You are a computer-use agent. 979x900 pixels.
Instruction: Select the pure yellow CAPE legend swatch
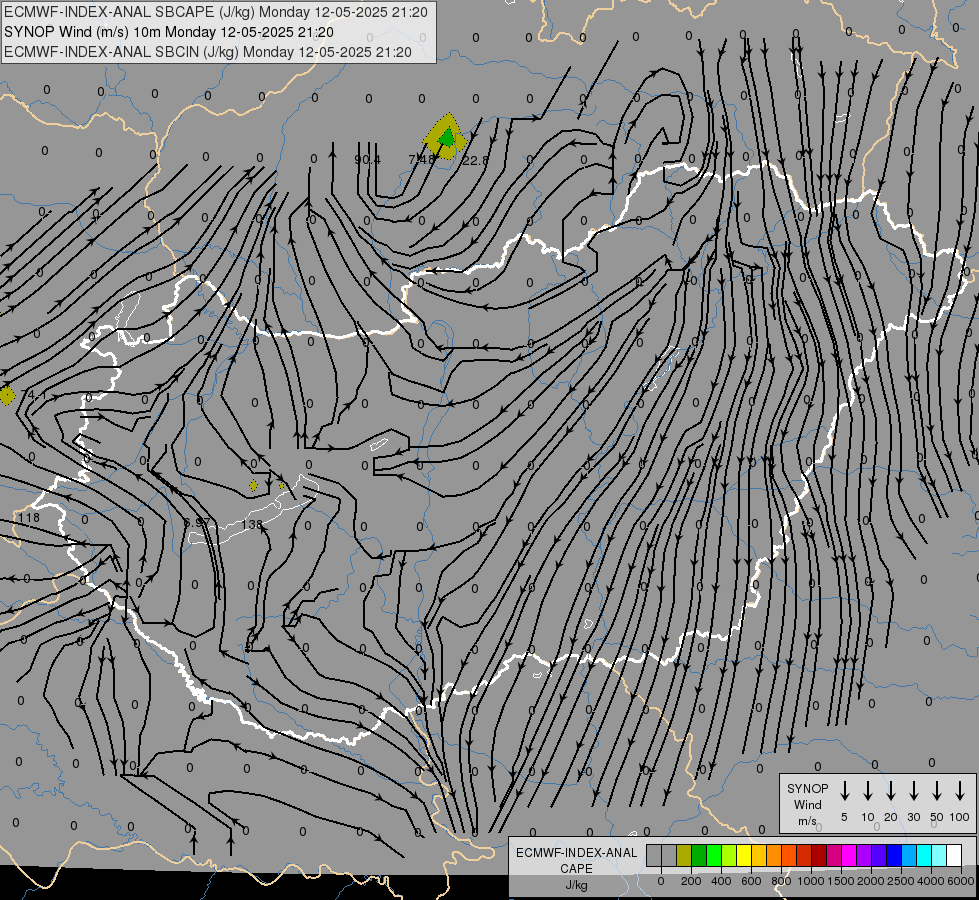click(744, 856)
